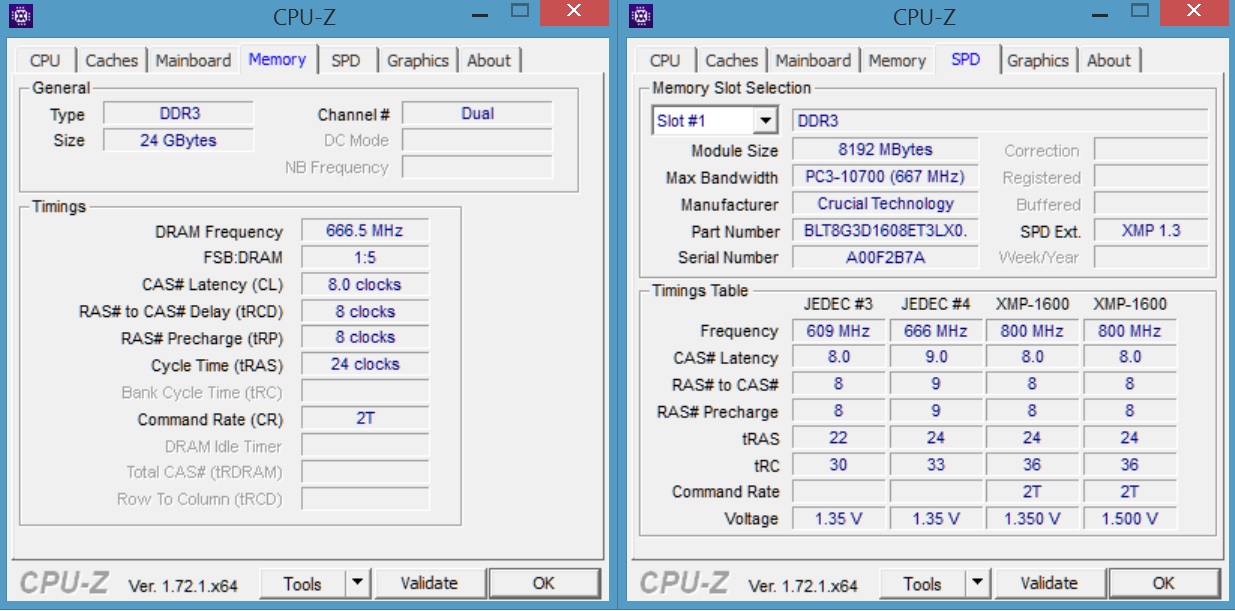Screen dimensions: 1235x611
Task: Switch to Caches tab in left window
Action: point(111,60)
